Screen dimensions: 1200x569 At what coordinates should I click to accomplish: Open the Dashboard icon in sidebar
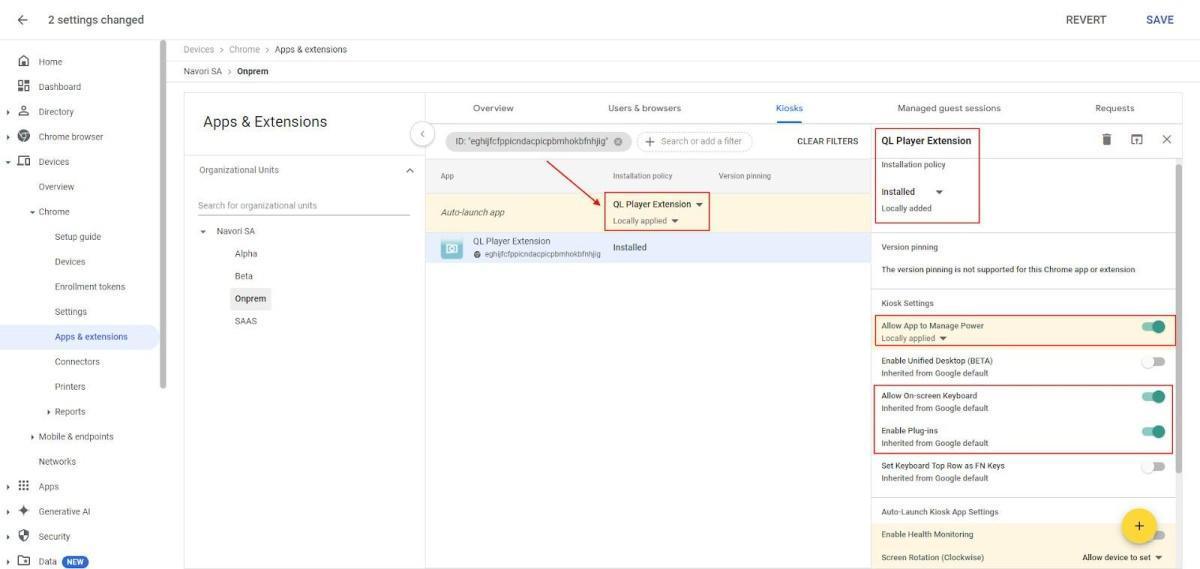(x=23, y=87)
